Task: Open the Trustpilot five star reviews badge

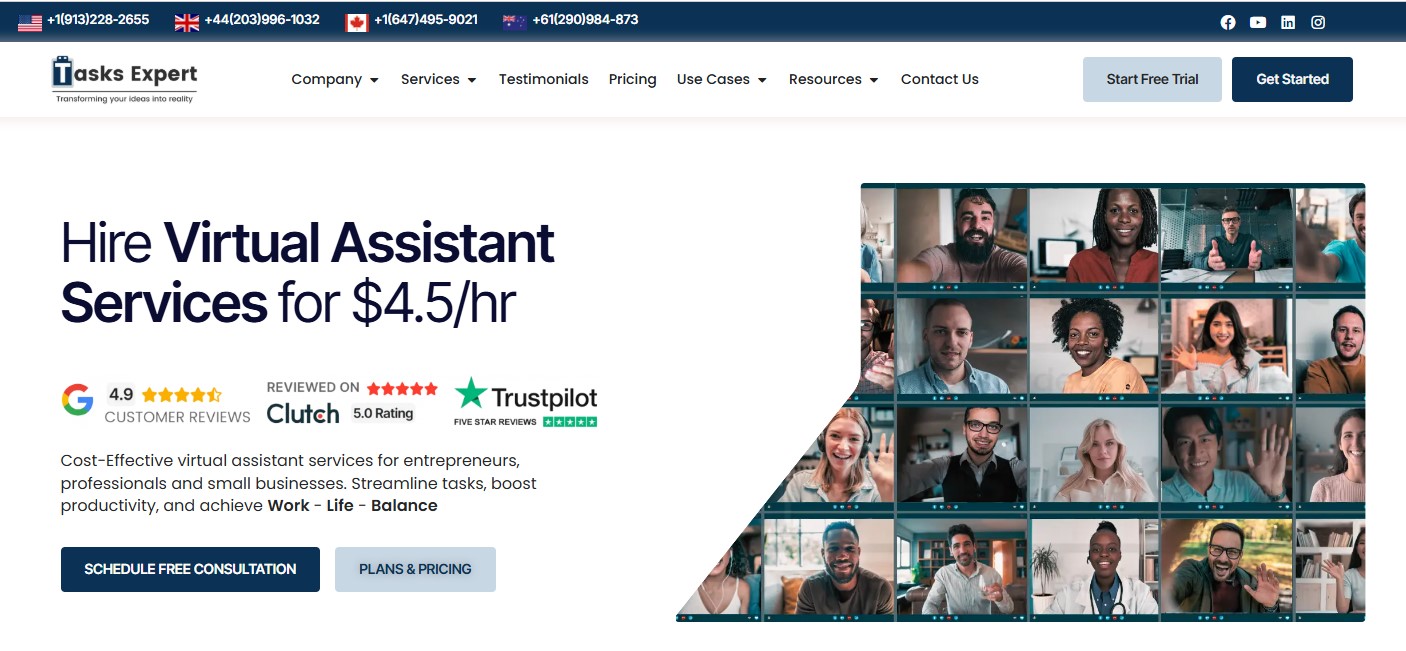Action: click(526, 402)
